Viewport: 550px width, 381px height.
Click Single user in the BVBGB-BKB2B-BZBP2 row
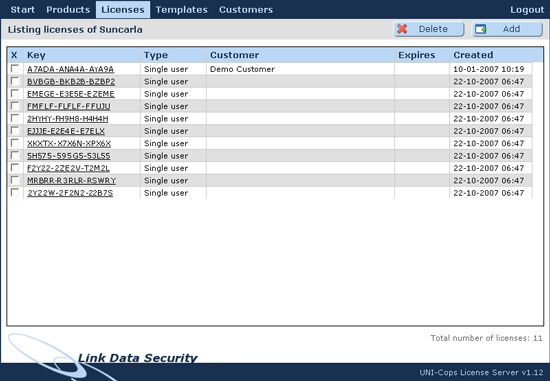(166, 81)
